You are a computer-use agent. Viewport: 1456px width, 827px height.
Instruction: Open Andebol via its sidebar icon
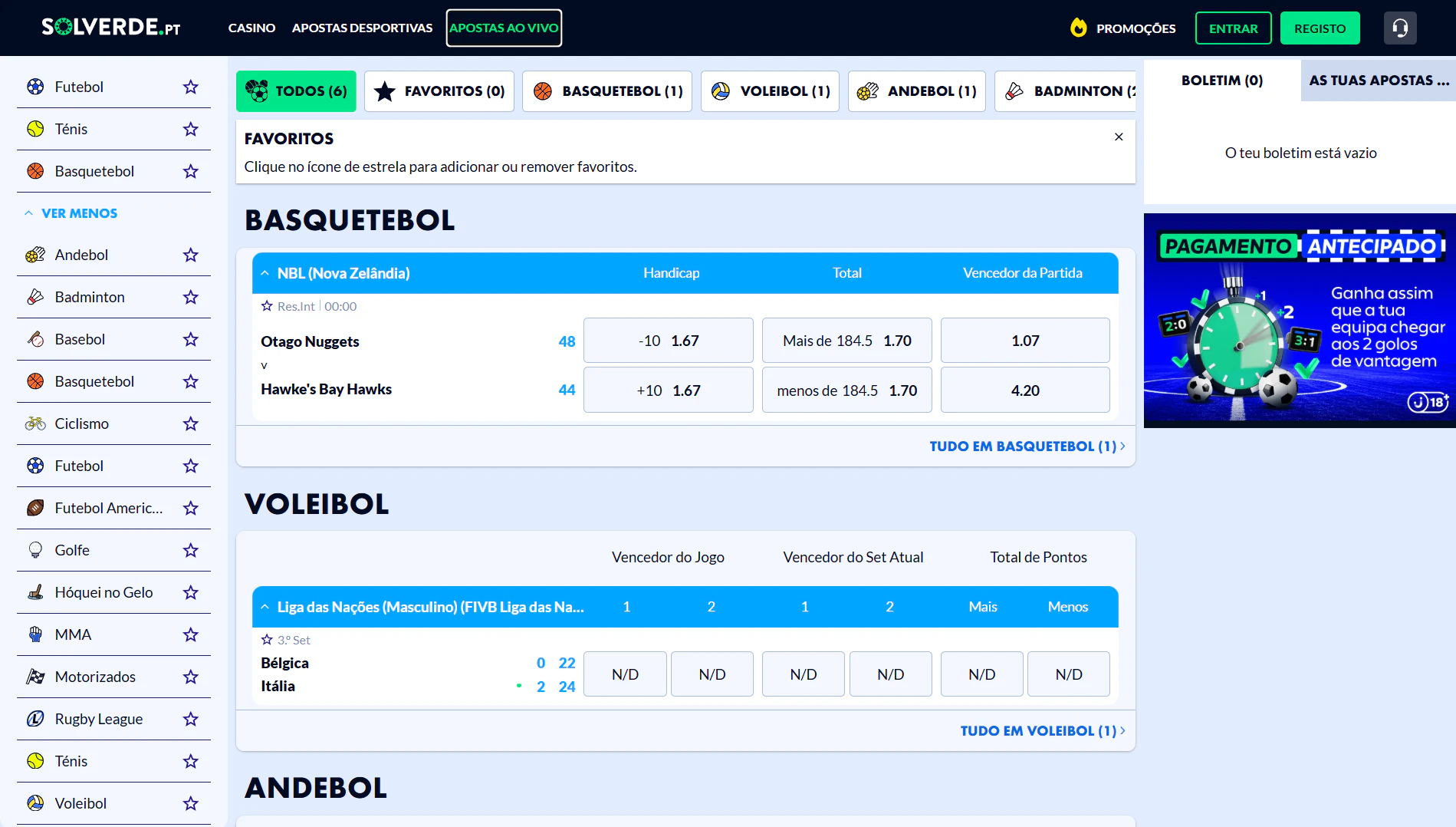35,255
